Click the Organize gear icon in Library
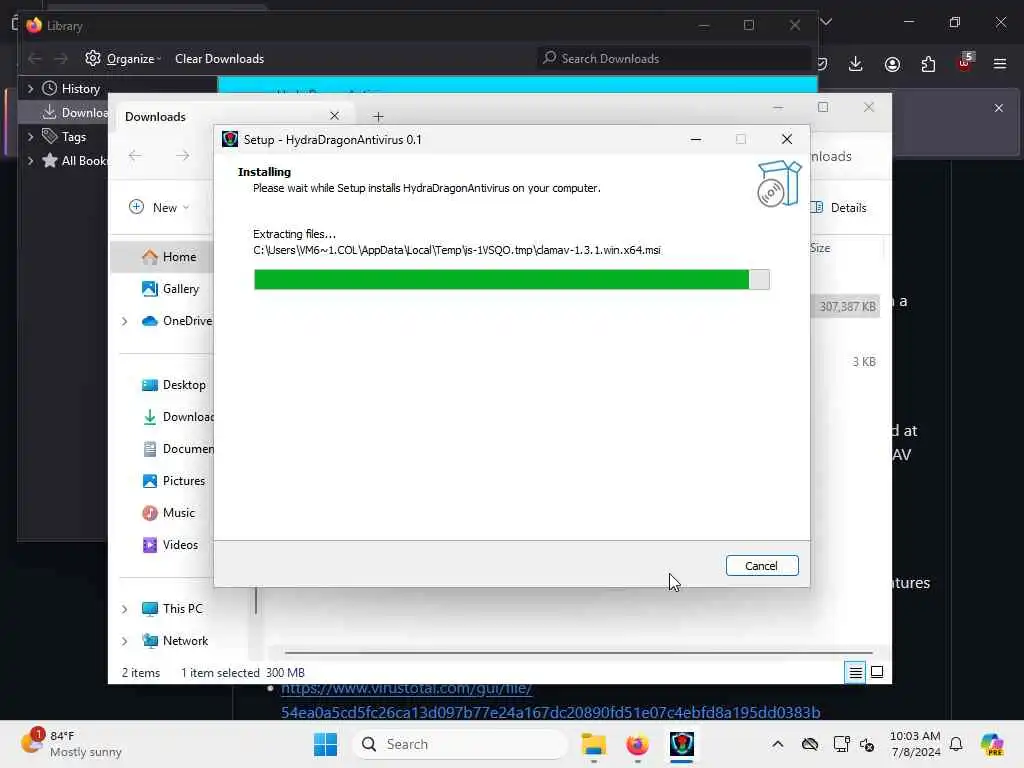 [x=93, y=58]
